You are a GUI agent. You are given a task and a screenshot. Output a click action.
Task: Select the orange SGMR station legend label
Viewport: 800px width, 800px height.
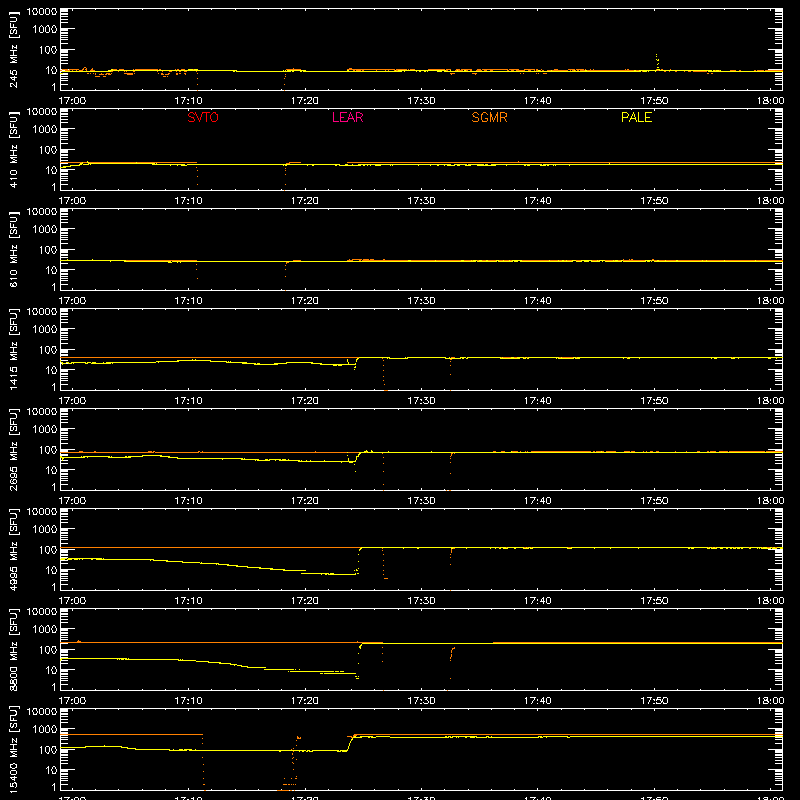click(489, 117)
